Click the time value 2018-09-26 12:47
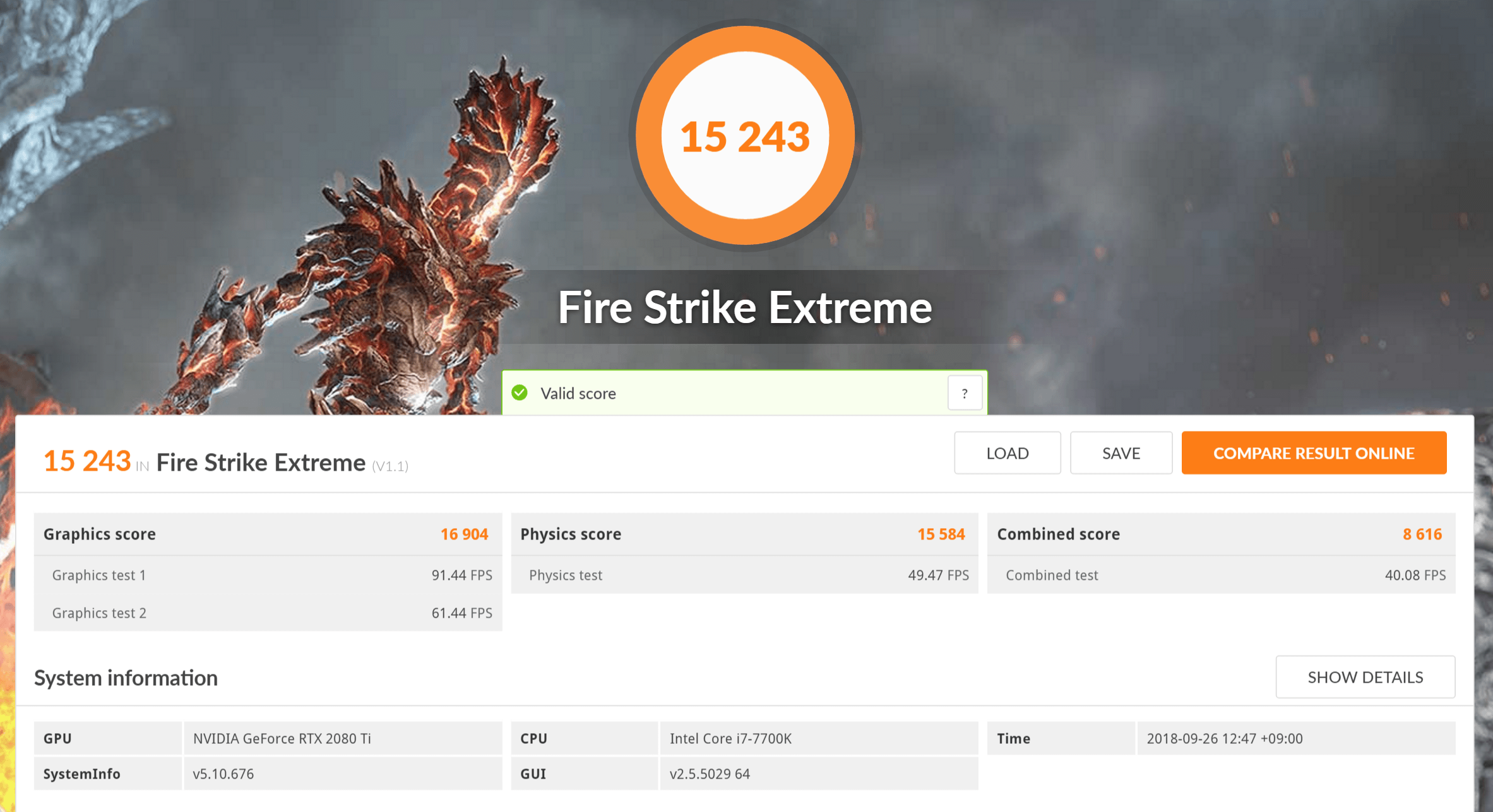 pos(1224,738)
